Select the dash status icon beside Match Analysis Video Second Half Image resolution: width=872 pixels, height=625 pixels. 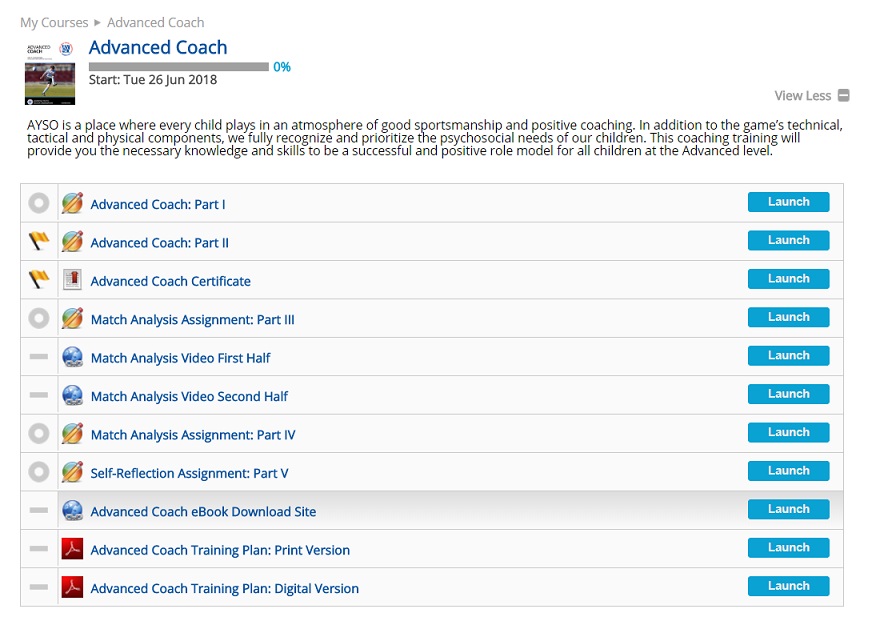tap(38, 394)
